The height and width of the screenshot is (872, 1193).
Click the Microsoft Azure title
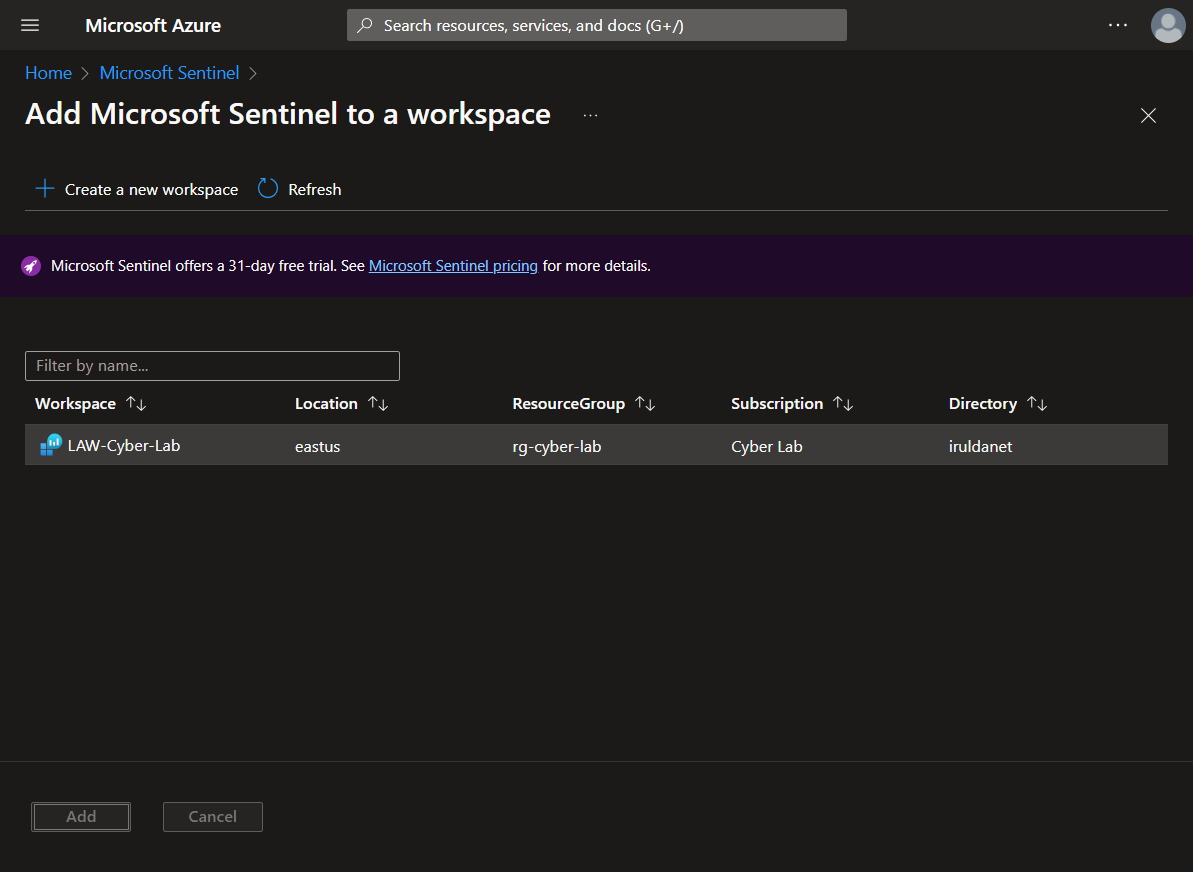153,25
